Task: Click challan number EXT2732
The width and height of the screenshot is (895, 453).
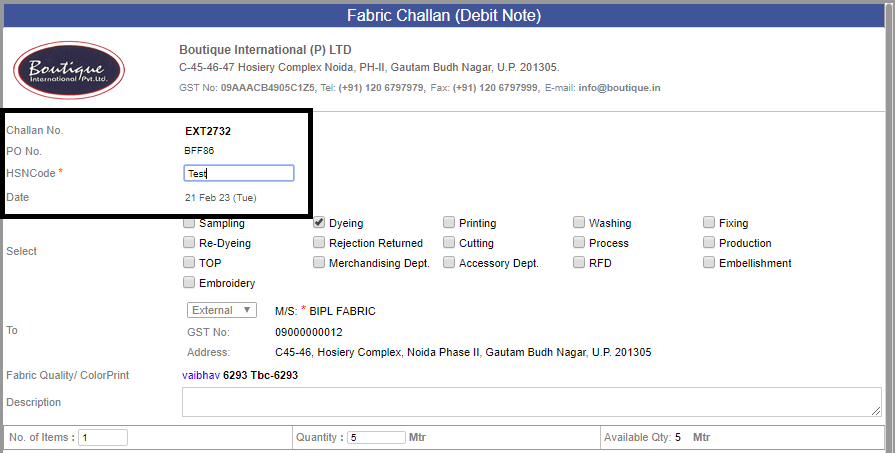Action: click(x=208, y=131)
